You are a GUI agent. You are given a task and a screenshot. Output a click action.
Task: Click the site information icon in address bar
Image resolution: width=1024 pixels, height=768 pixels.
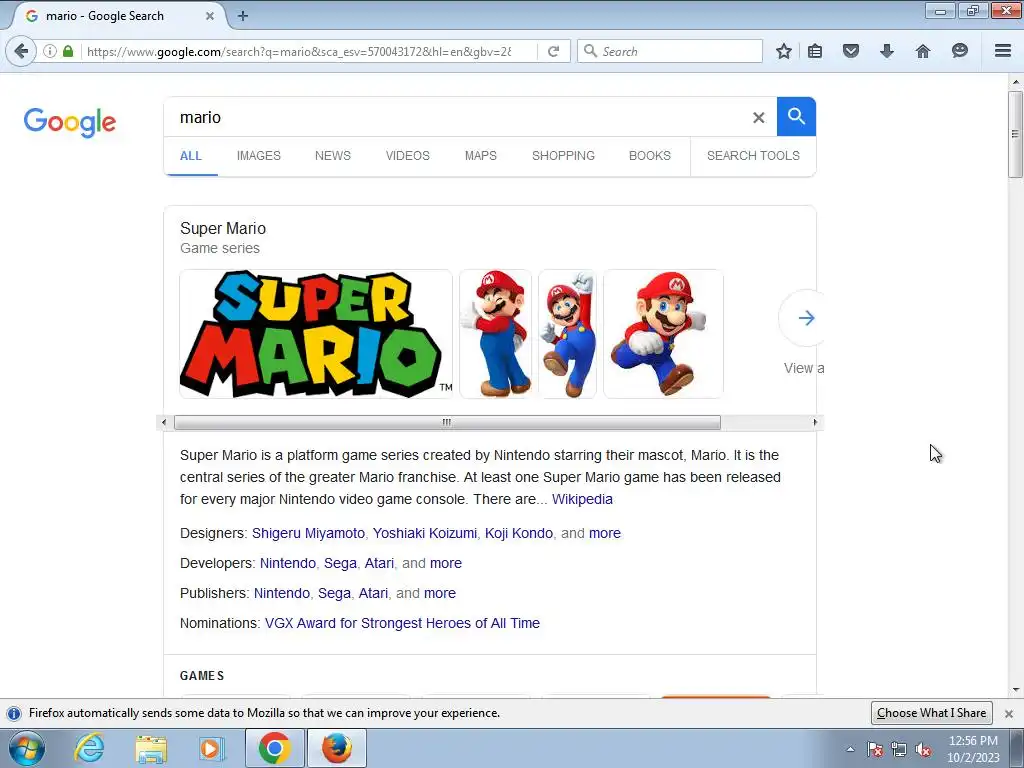point(50,51)
